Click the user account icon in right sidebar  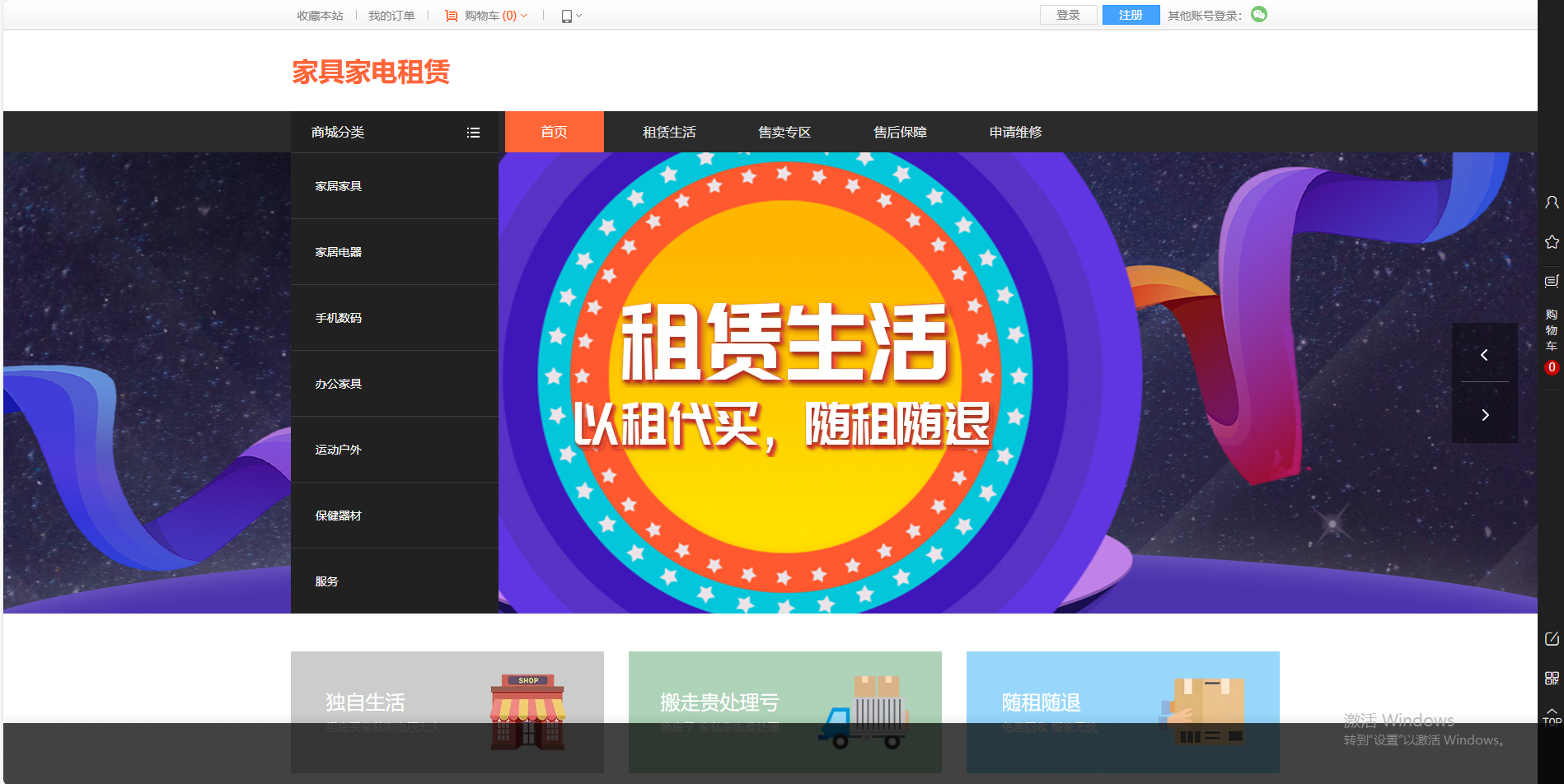click(1552, 202)
